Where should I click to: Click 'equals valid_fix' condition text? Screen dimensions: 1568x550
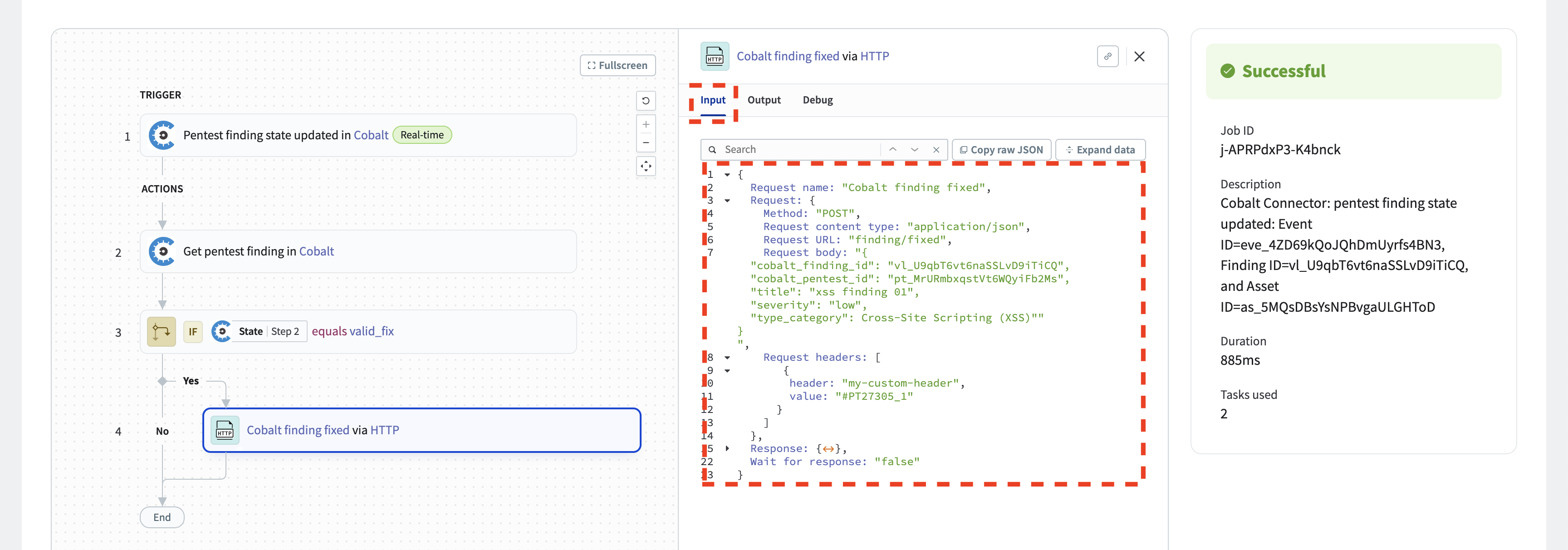[353, 331]
